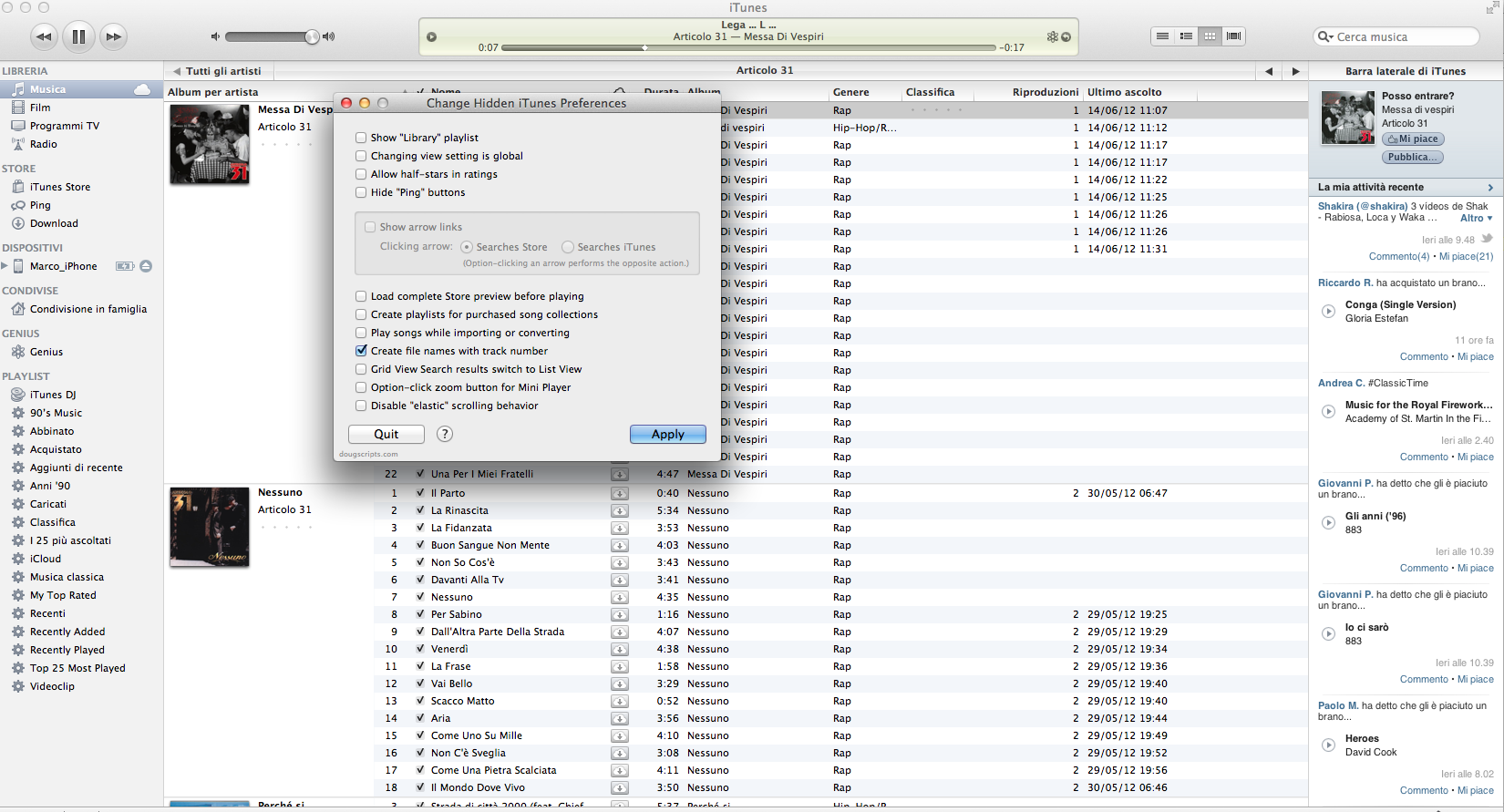Open the search magnifier dropdown
This screenshot has width=1504, height=812.
(x=1325, y=36)
